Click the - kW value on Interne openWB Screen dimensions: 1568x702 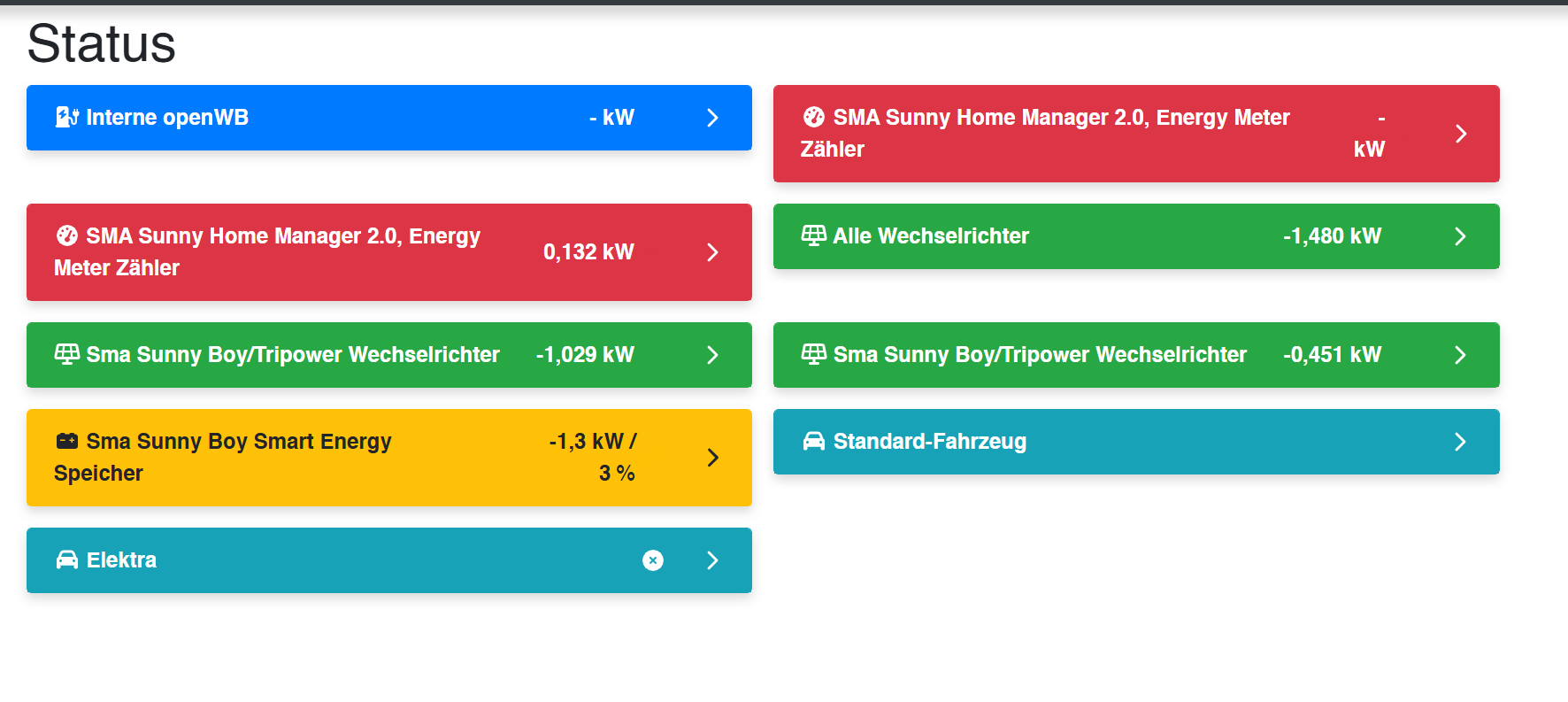[x=611, y=118]
